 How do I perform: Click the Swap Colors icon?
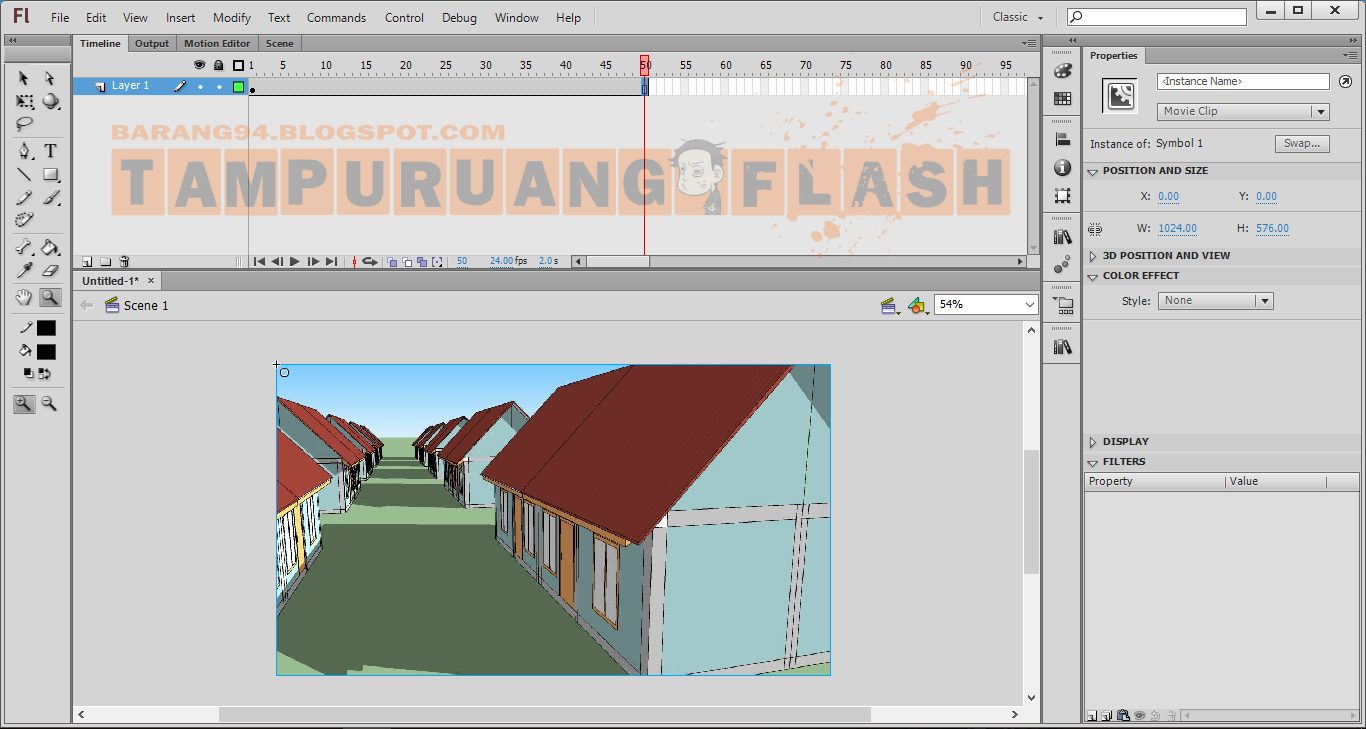tap(45, 374)
